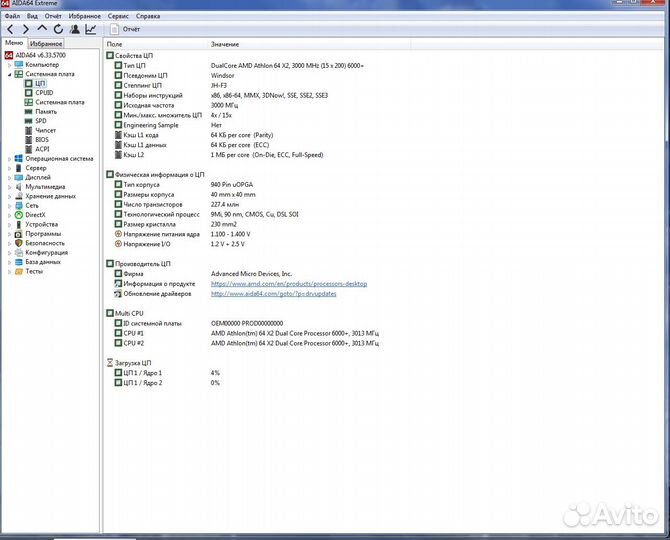670x540 pixels.
Task: Expand the Операционная система node
Action: [x=10, y=158]
